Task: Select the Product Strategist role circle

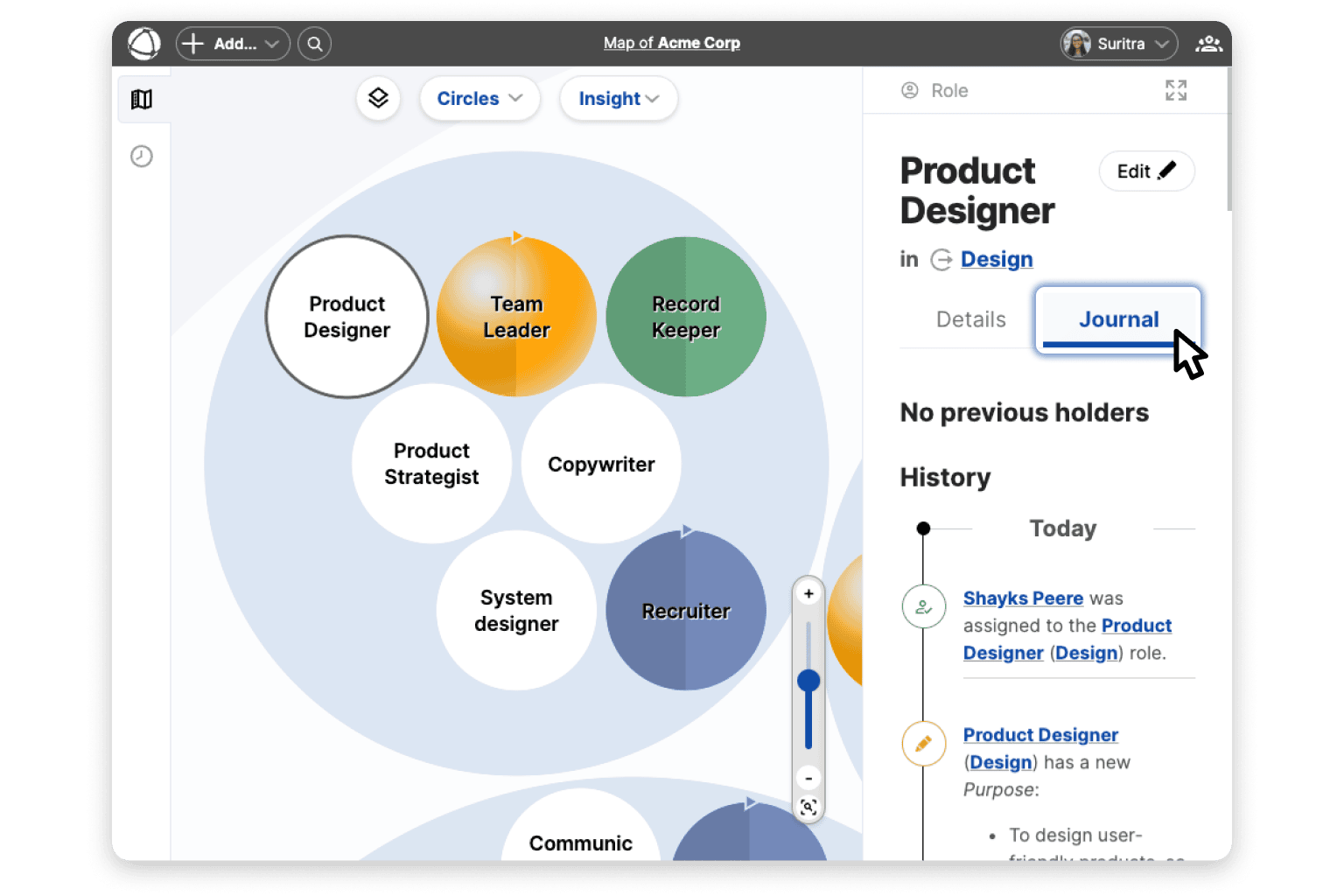Action: (431, 464)
